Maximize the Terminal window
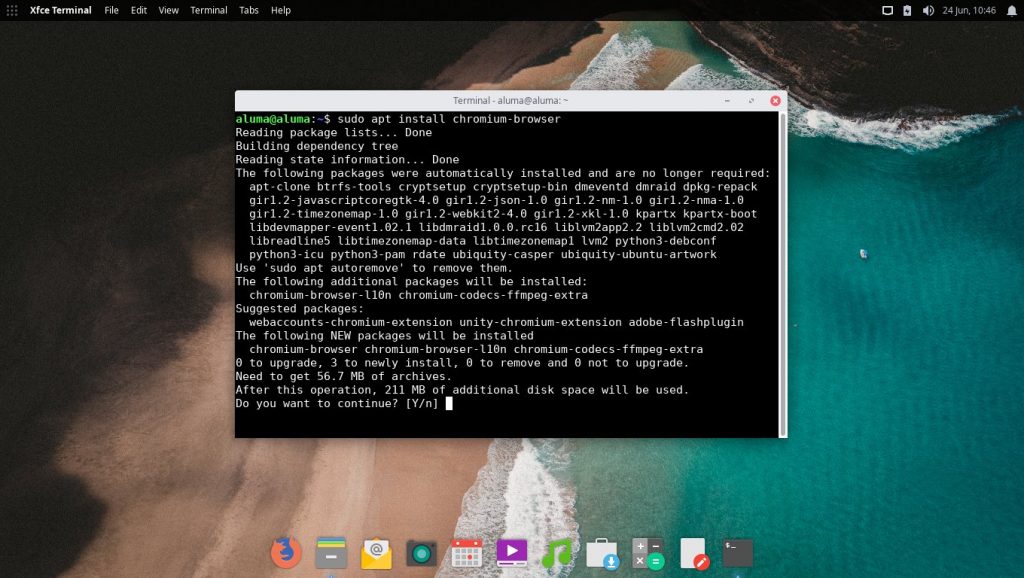This screenshot has height=578, width=1024. click(x=751, y=101)
